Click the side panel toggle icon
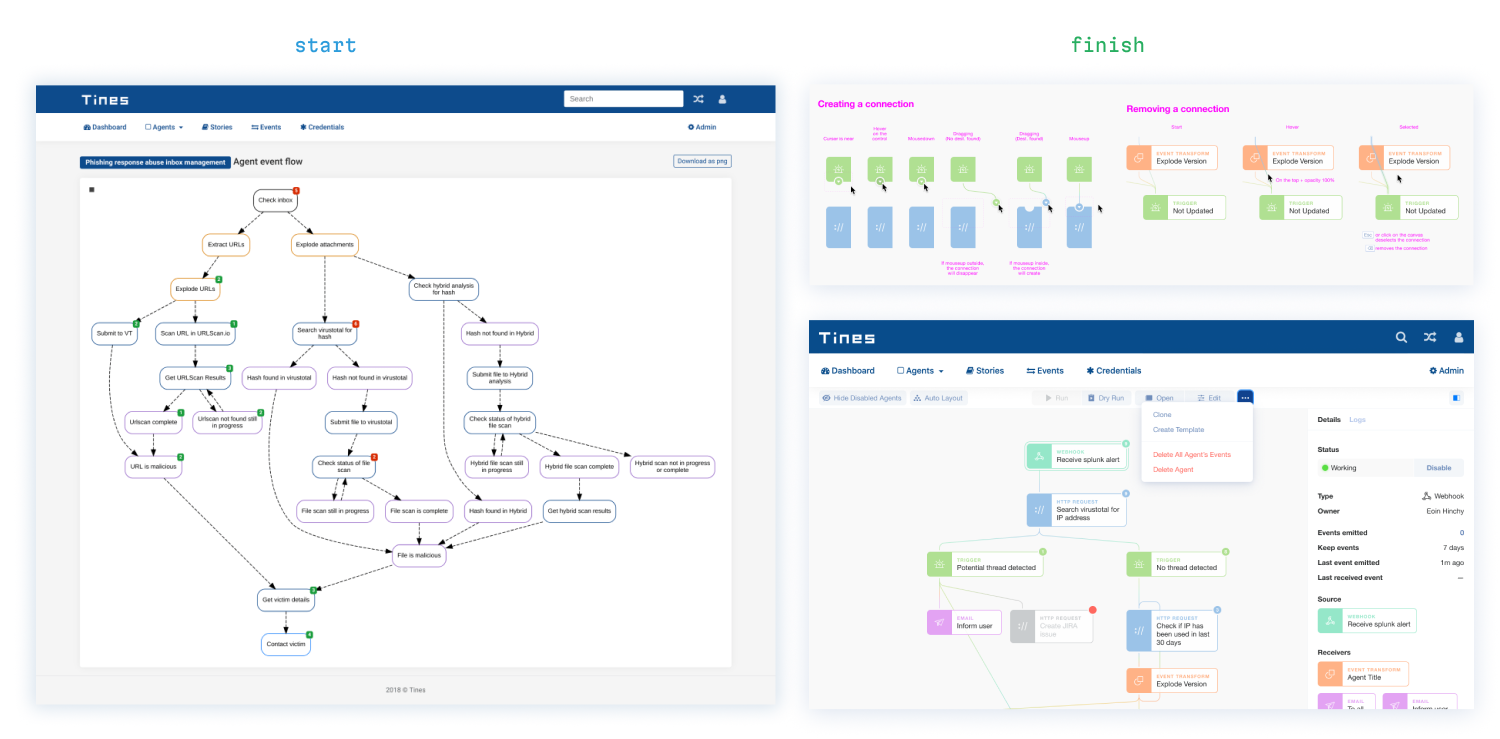Screen dimensions: 1500x739 coord(1455,398)
